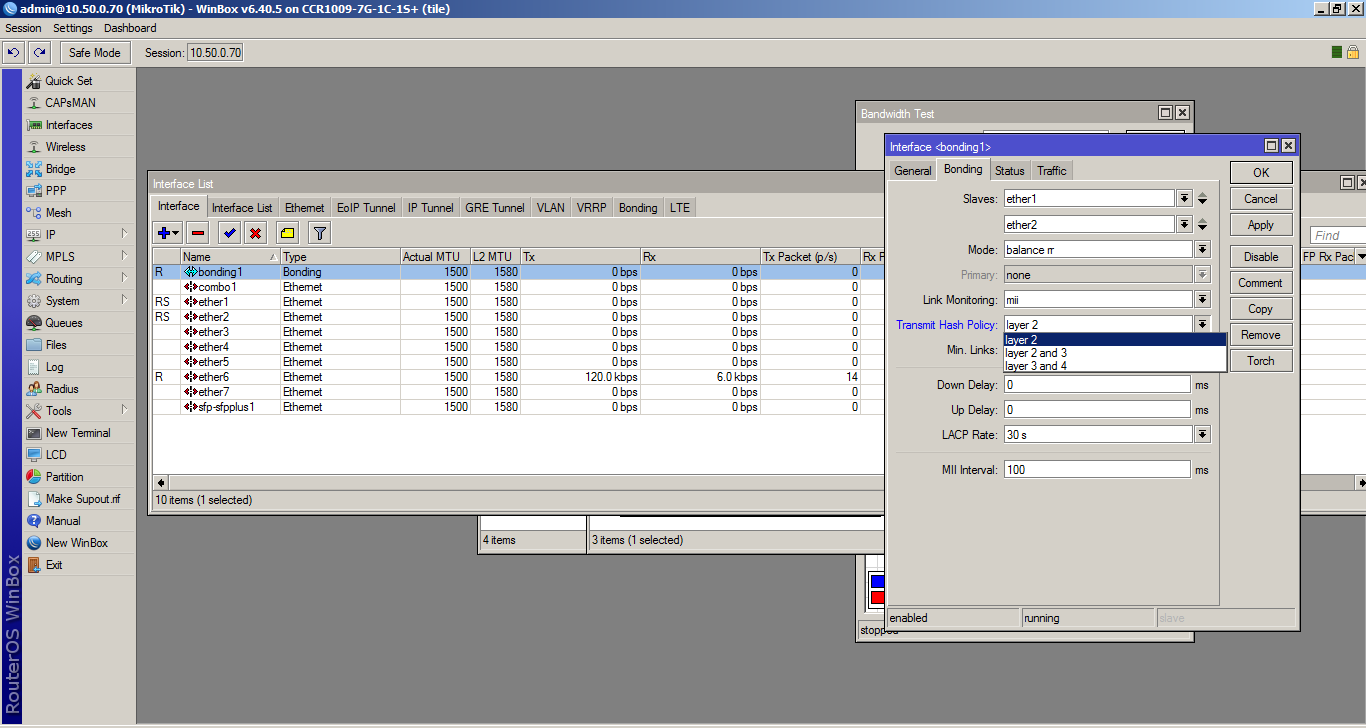This screenshot has height=728, width=1366.
Task: Click the red minus remove icon
Action: (198, 233)
